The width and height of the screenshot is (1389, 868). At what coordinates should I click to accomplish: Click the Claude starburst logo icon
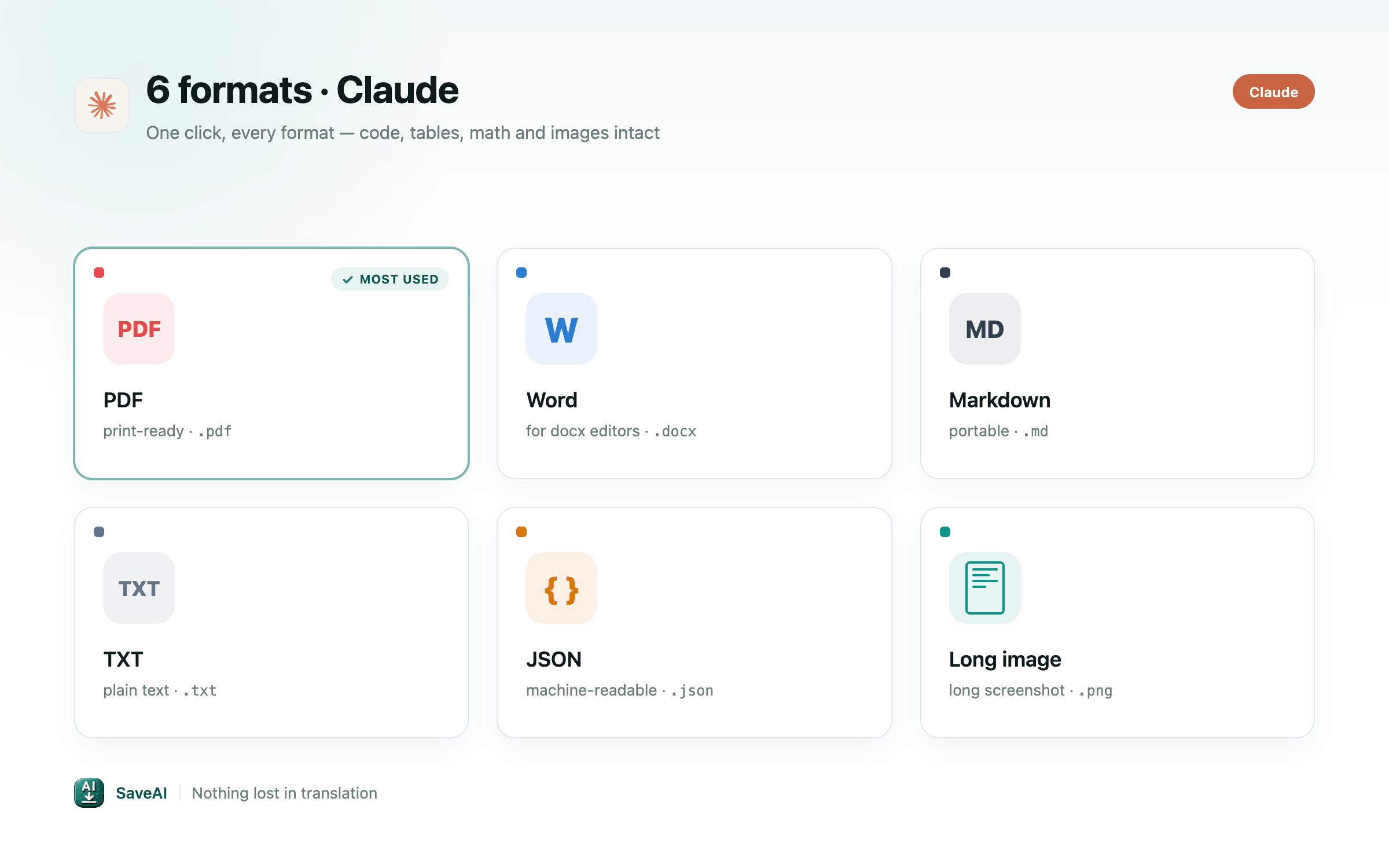(102, 105)
